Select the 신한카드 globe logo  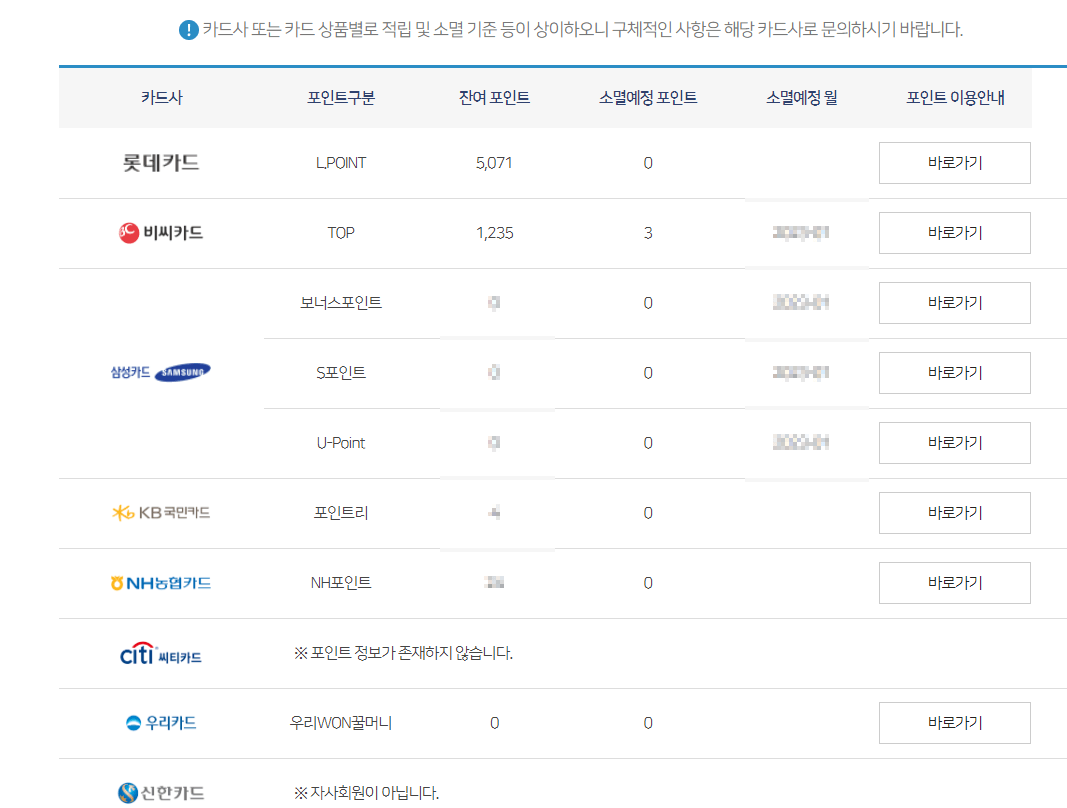pyautogui.click(x=126, y=791)
